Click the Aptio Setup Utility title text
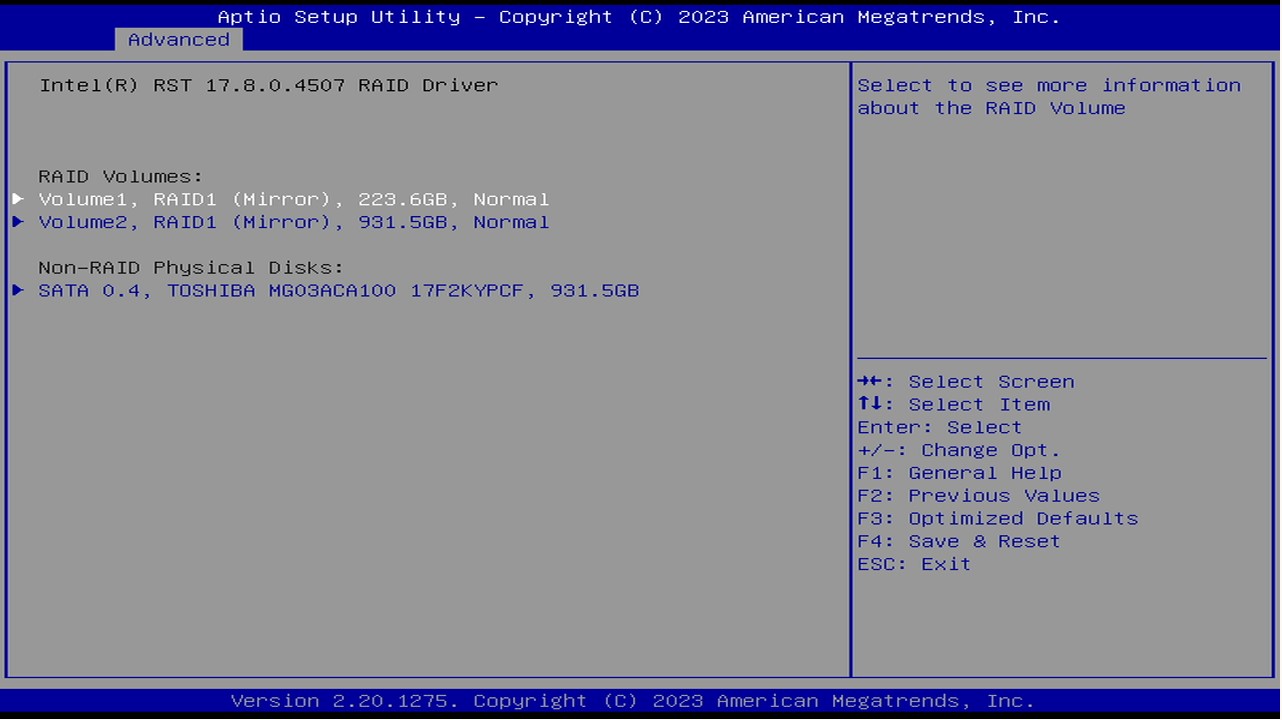The image size is (1282, 720). pos(639,17)
